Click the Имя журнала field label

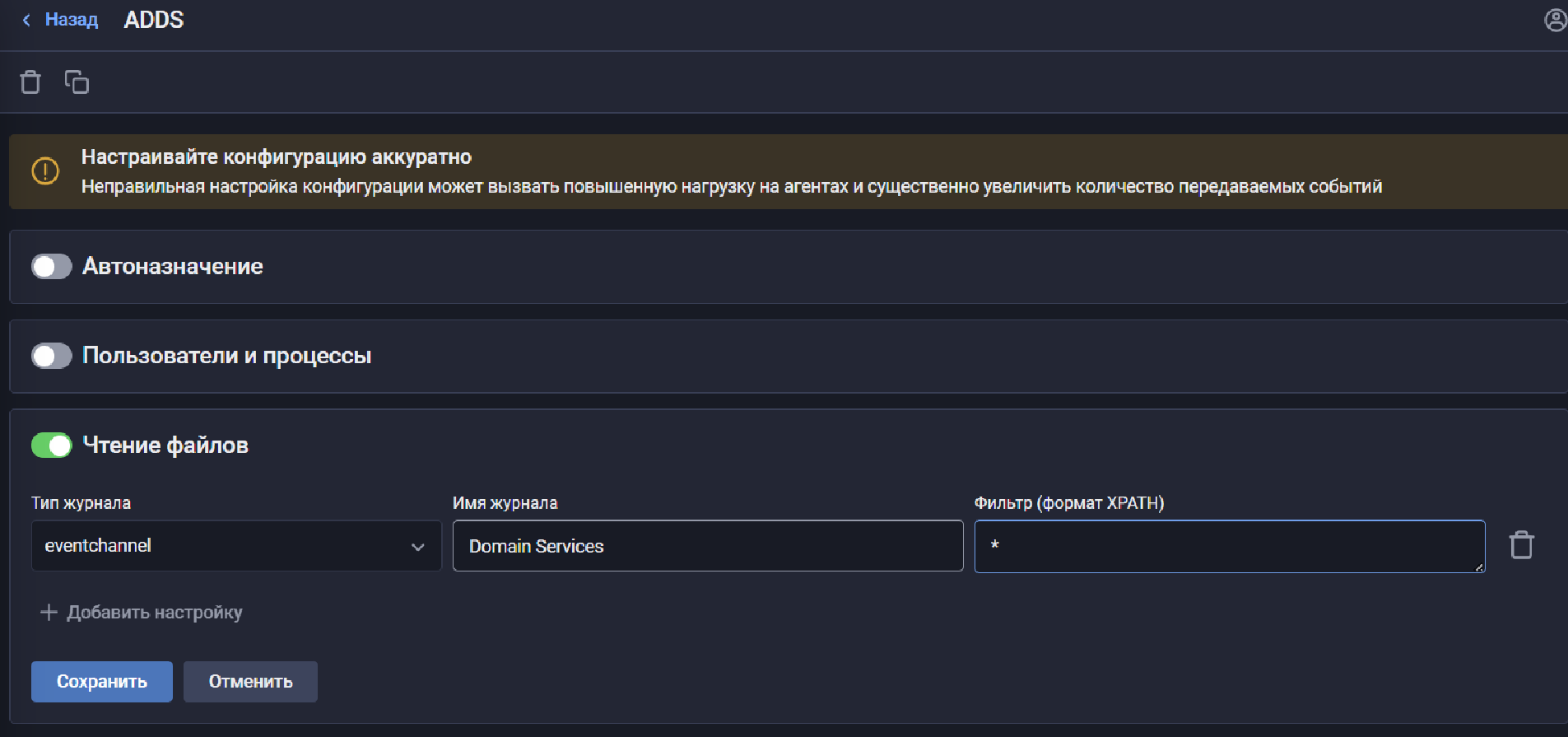pos(505,503)
